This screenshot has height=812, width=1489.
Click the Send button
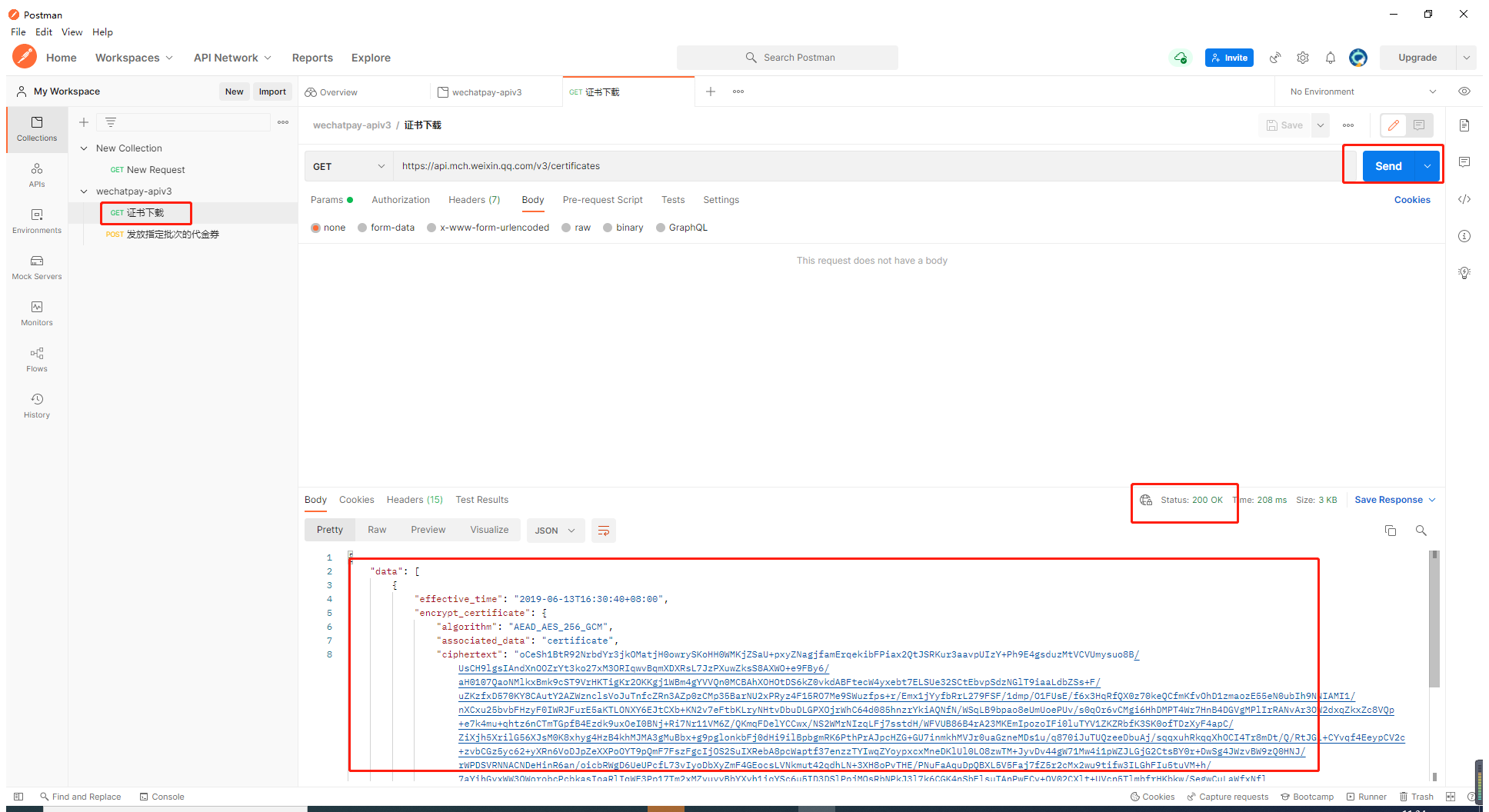(1389, 166)
